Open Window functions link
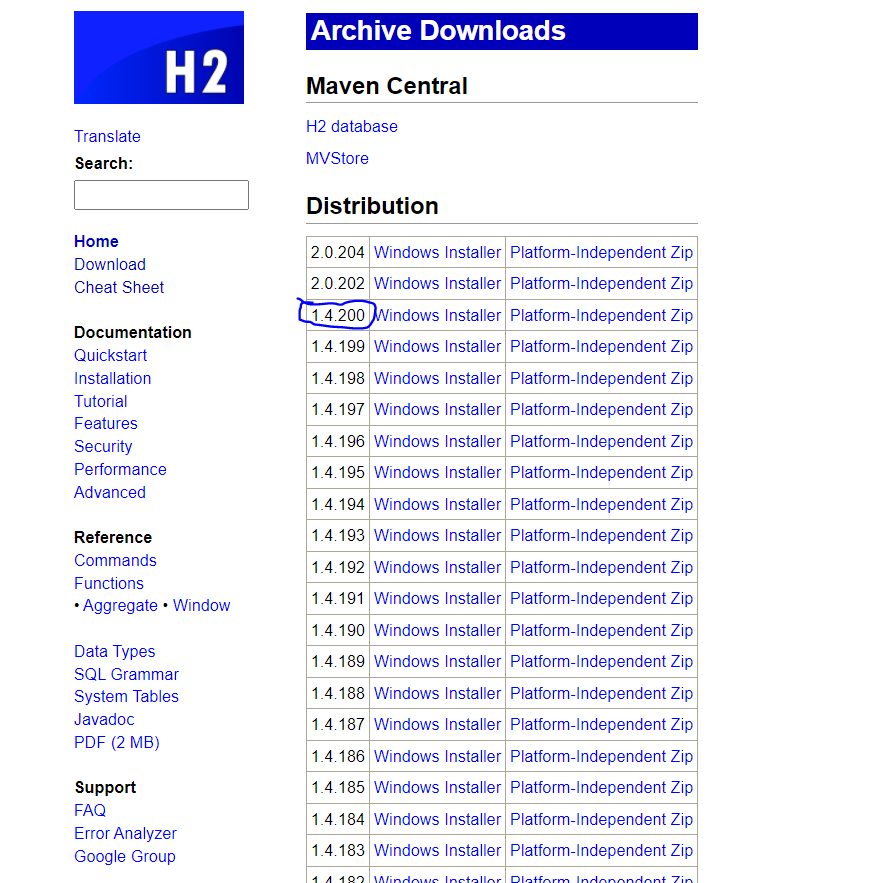 [201, 606]
